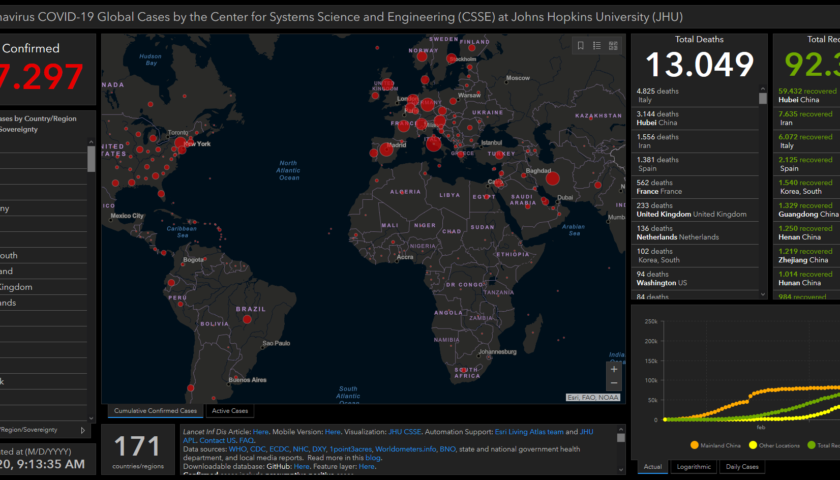Zoom in on the map with plus
Image resolution: width=840 pixels, height=480 pixels.
coord(614,369)
